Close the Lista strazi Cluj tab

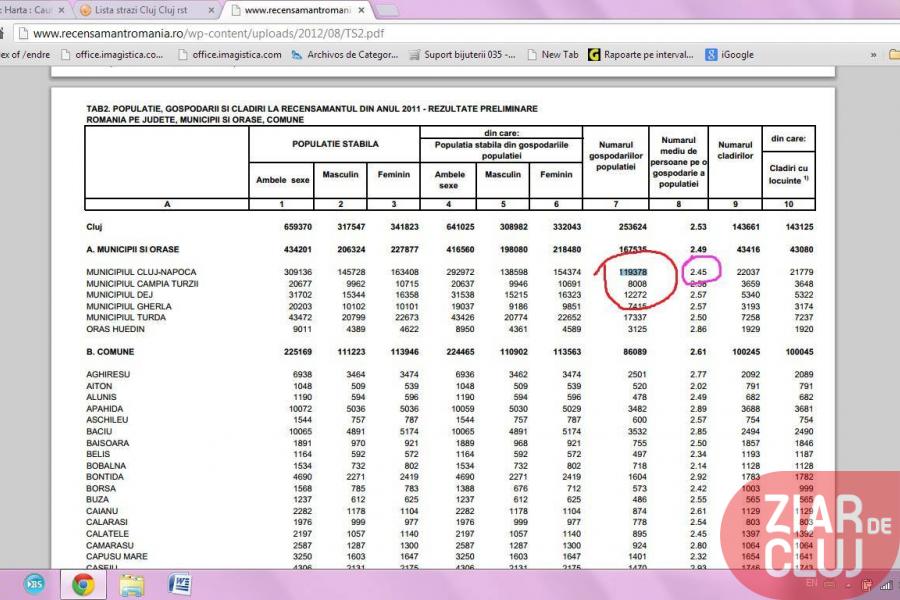(x=209, y=11)
